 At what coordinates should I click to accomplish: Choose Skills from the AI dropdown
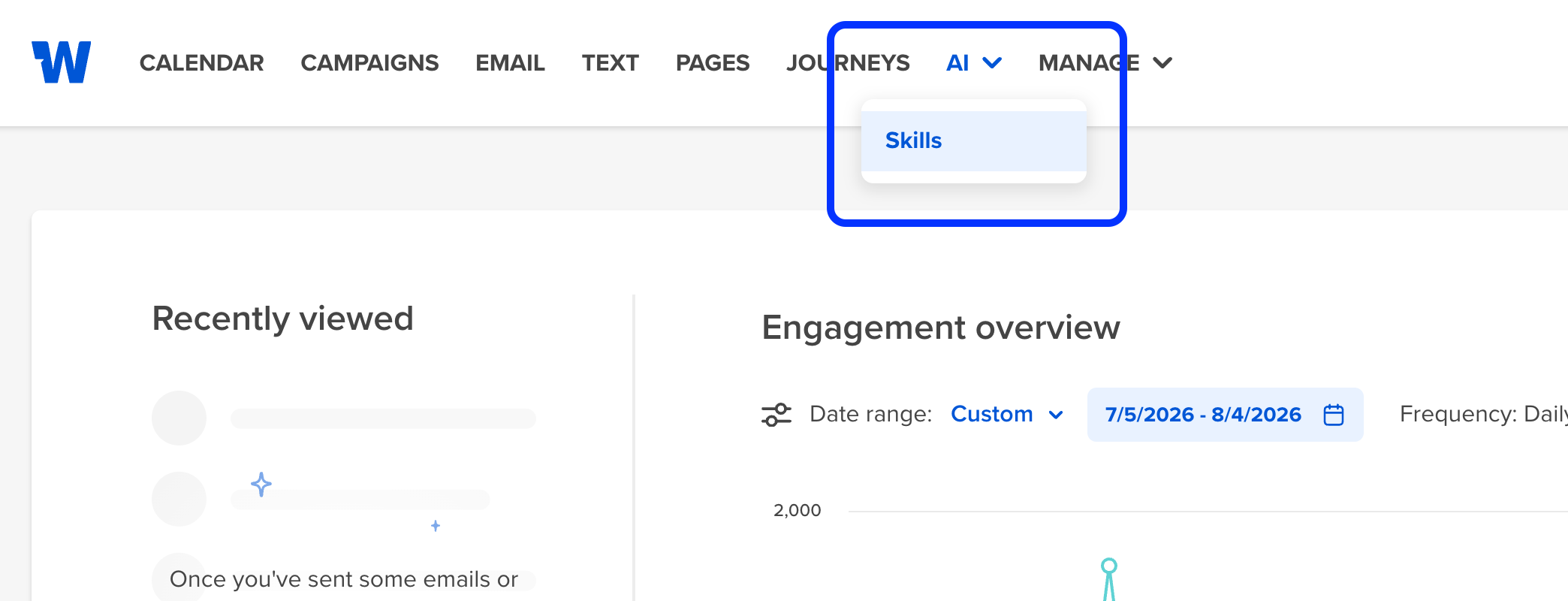[x=974, y=140]
